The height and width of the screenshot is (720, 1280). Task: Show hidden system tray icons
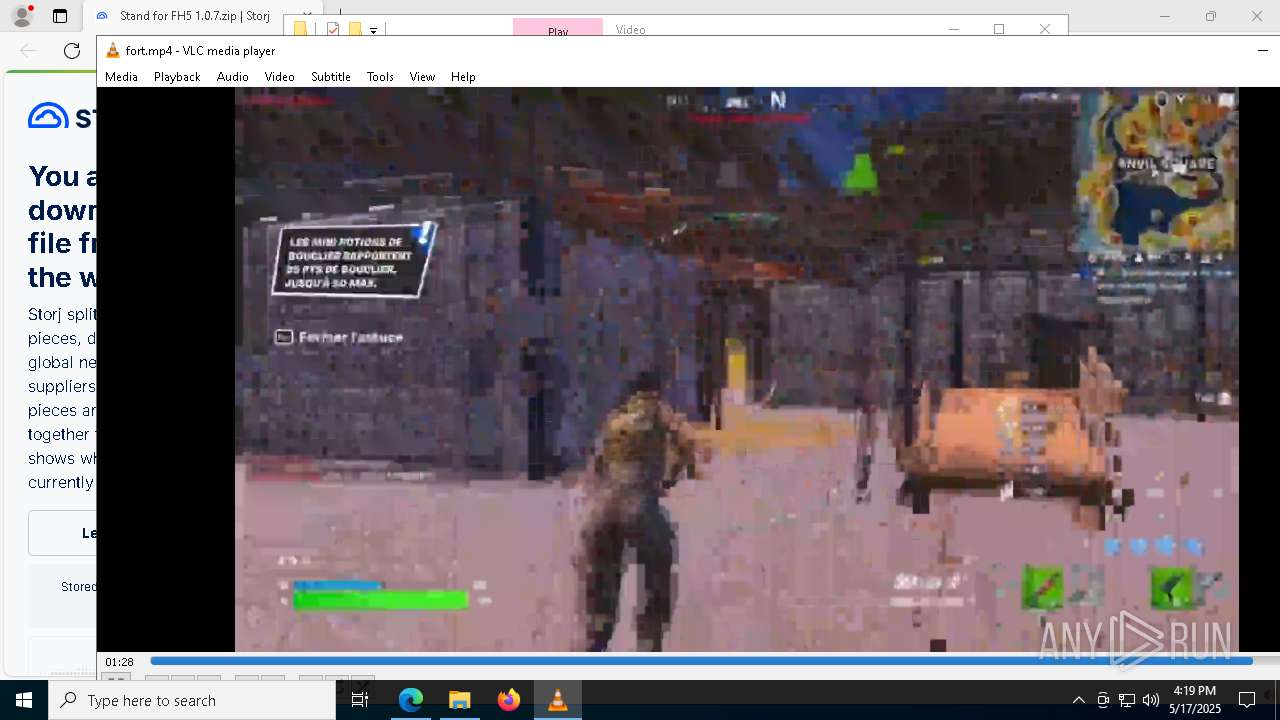click(x=1078, y=700)
